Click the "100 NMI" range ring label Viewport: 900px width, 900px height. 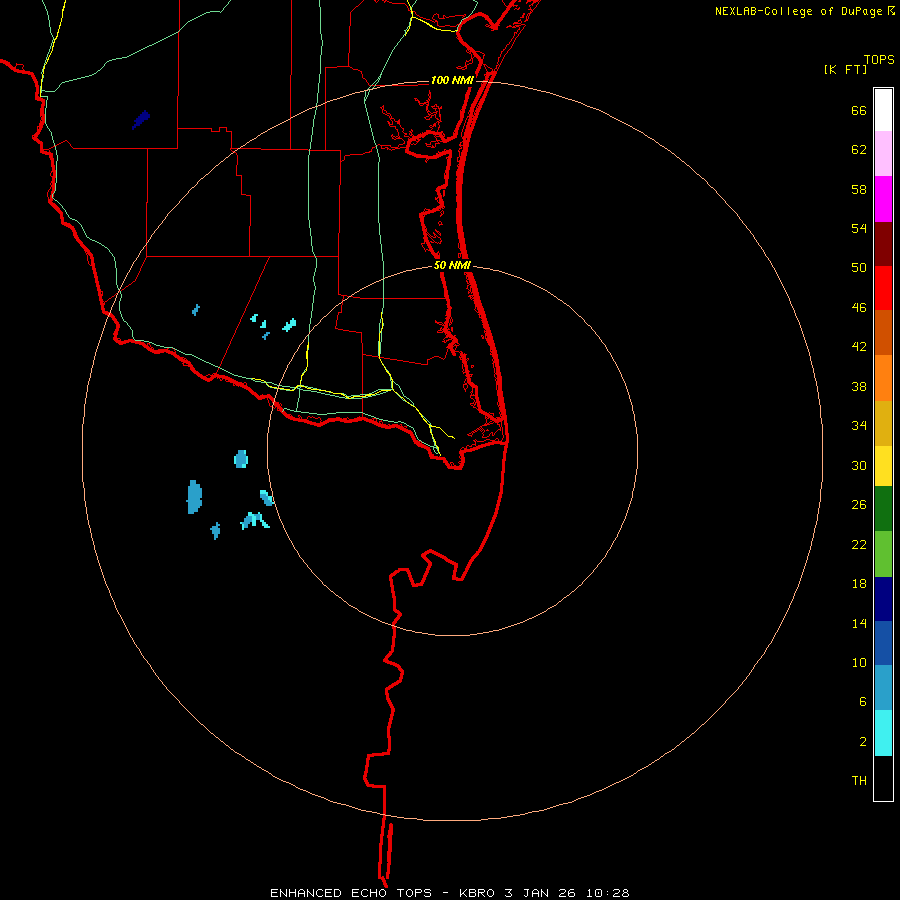tap(452, 80)
